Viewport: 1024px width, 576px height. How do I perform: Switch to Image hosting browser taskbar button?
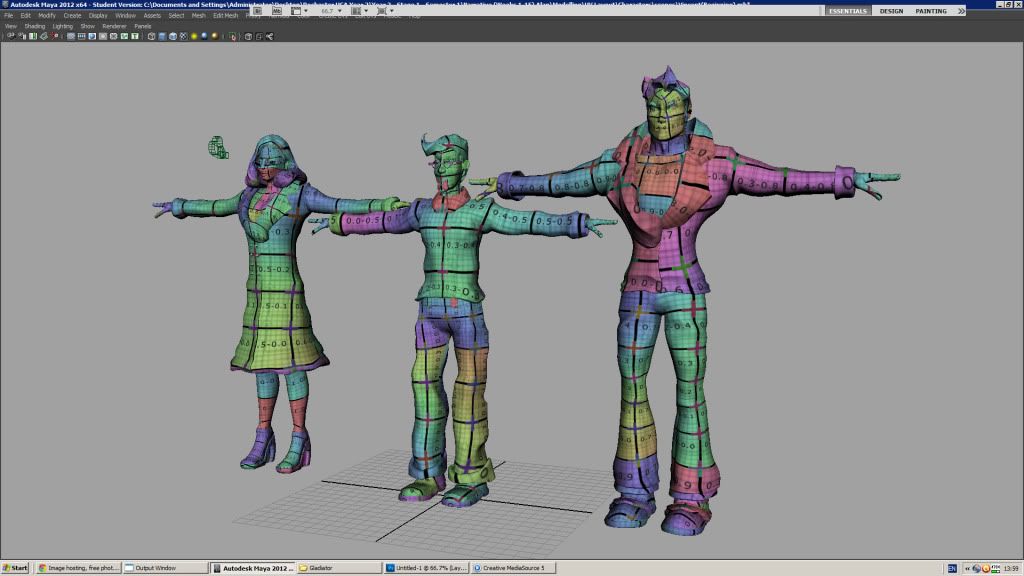tap(78, 568)
